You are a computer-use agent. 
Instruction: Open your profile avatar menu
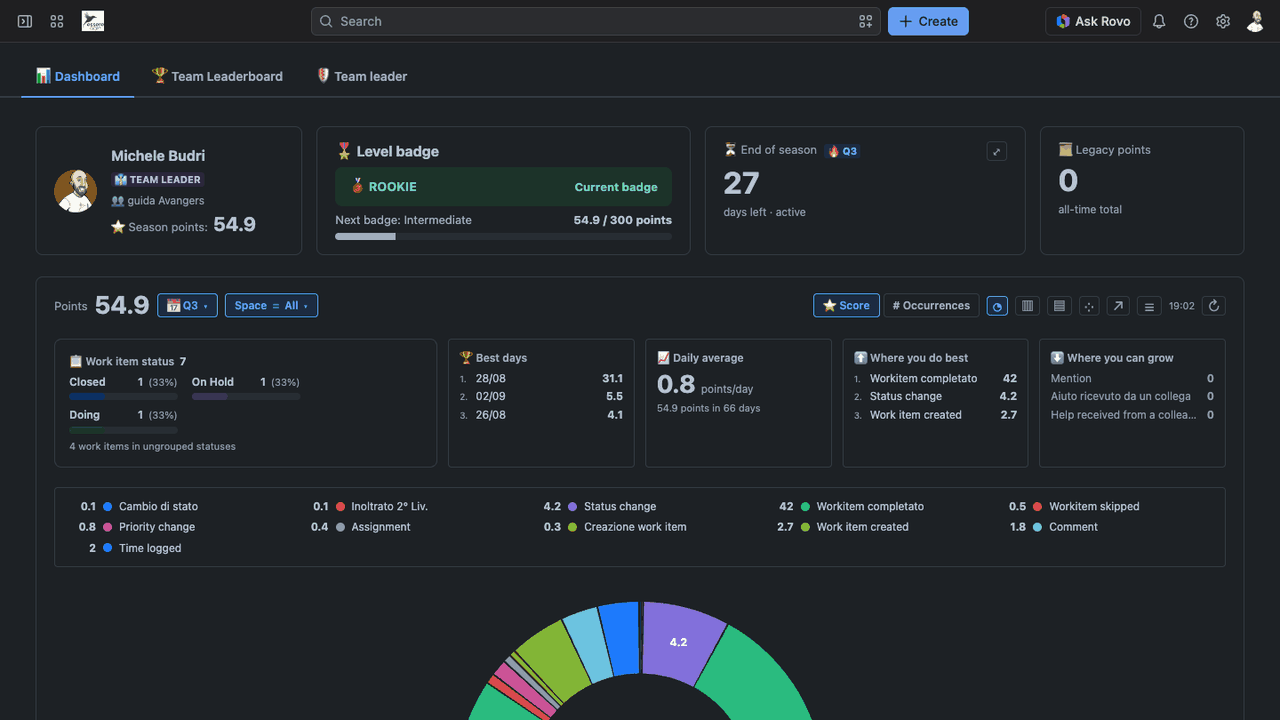[x=1255, y=21]
